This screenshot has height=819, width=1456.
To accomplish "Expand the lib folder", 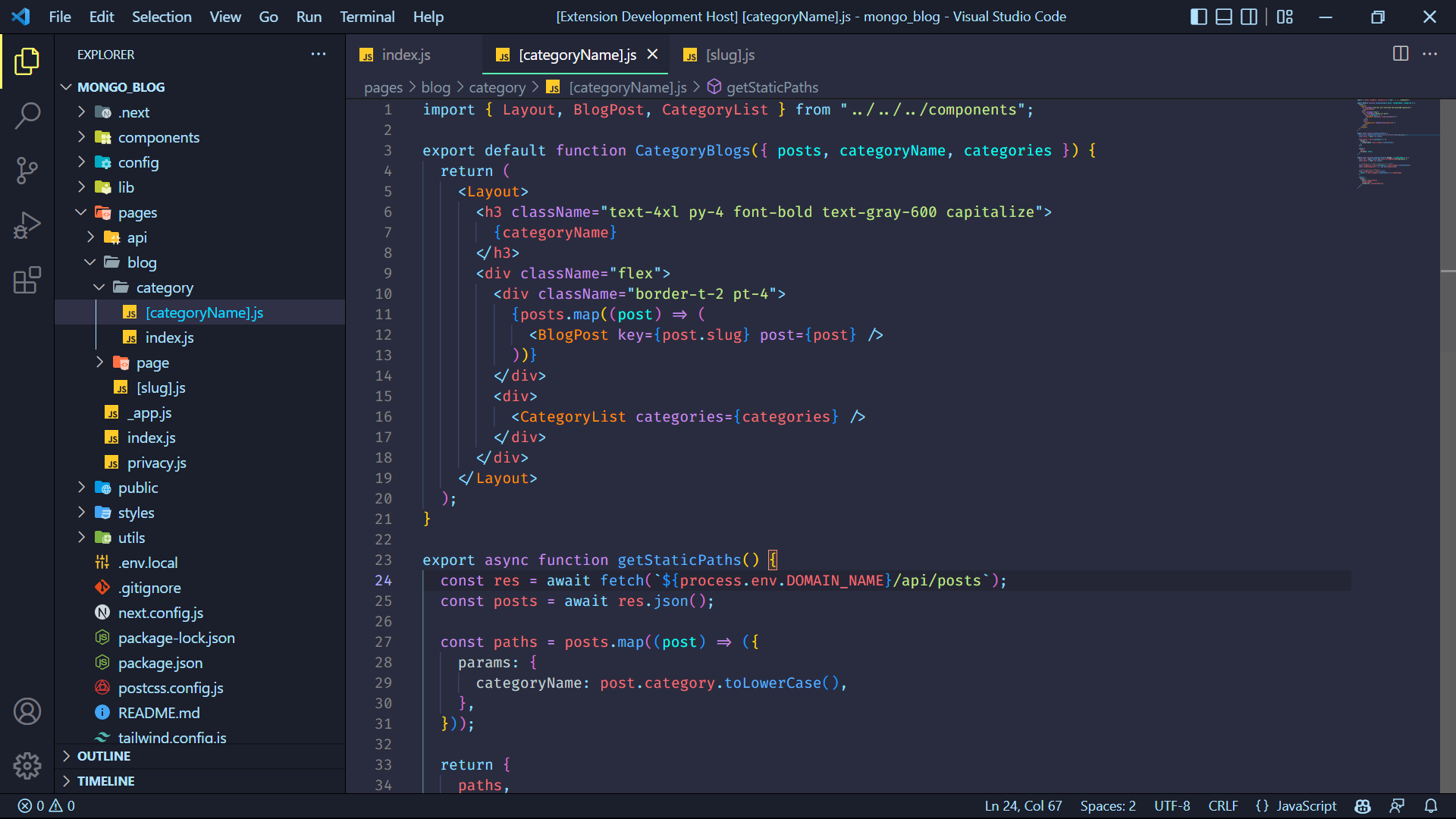I will 126,187.
